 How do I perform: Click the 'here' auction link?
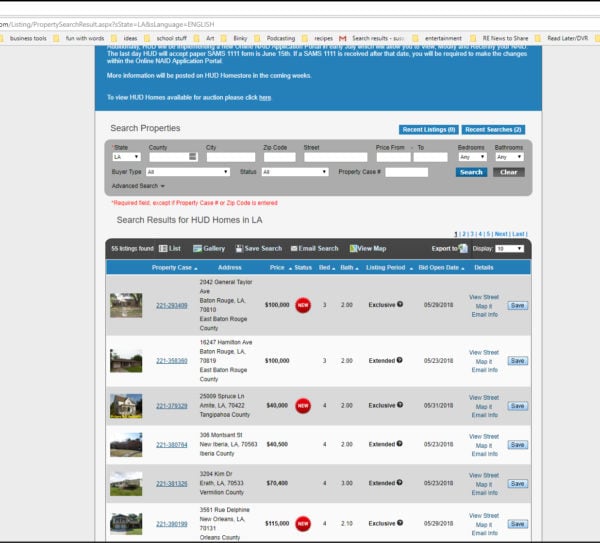click(x=265, y=98)
